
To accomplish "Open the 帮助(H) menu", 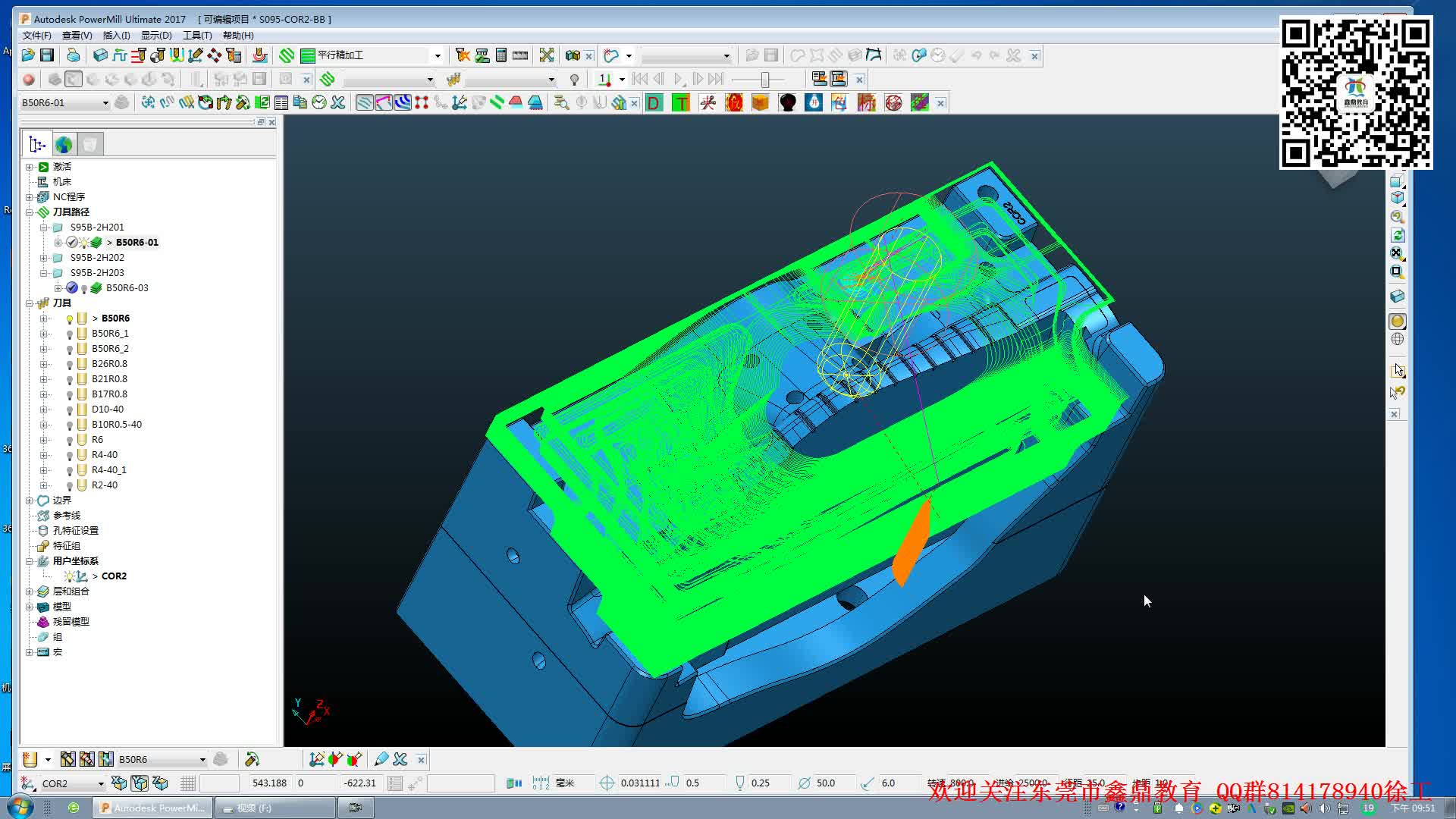I will (x=238, y=36).
